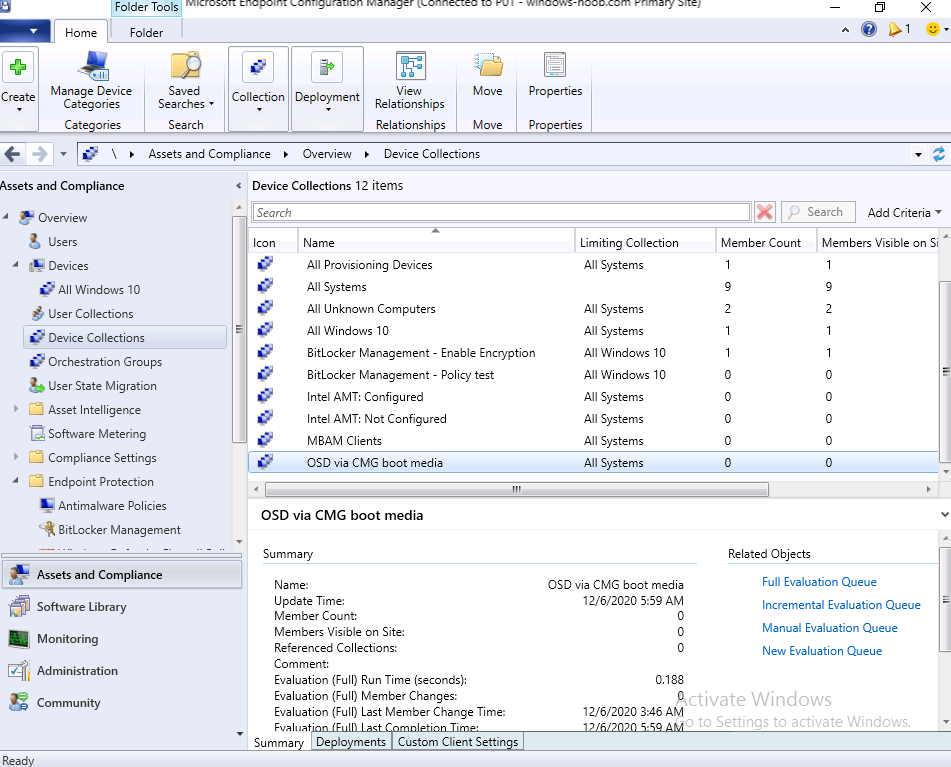Open the Properties ribbon icon

point(555,65)
